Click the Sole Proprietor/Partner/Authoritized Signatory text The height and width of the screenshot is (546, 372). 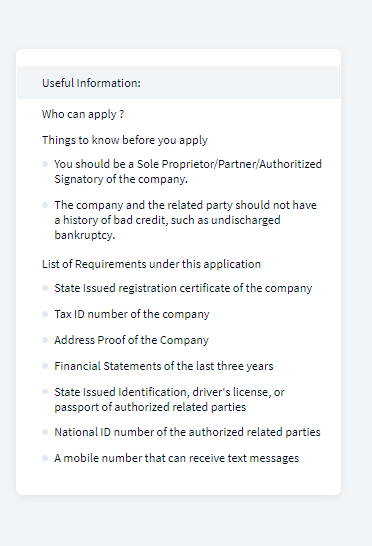coord(188,171)
